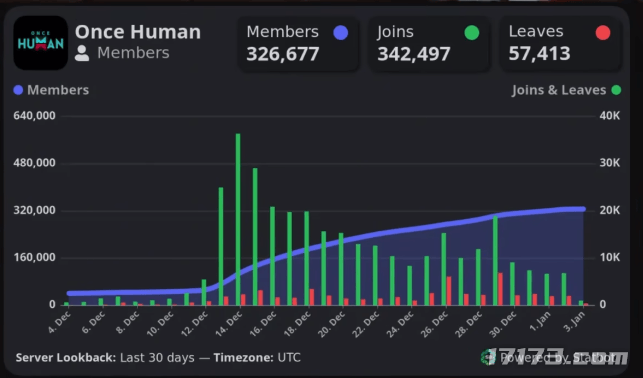Click the red dot in Leaves card
The image size is (643, 378).
pyautogui.click(x=603, y=33)
